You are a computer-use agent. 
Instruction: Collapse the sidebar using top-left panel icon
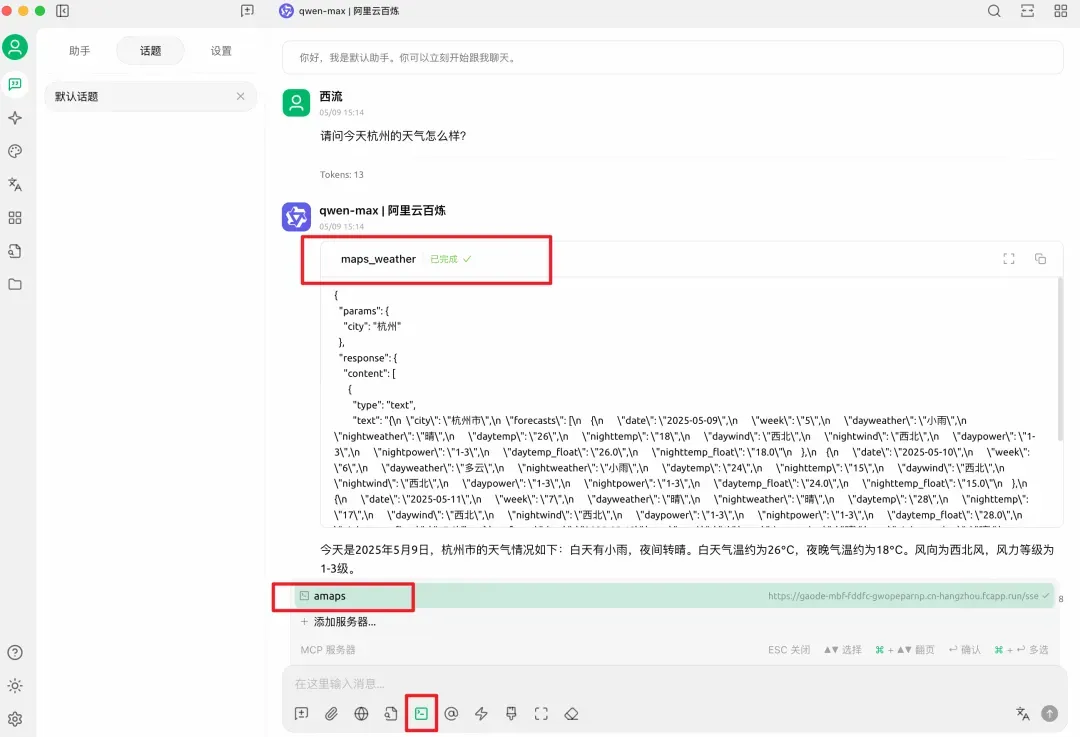63,11
